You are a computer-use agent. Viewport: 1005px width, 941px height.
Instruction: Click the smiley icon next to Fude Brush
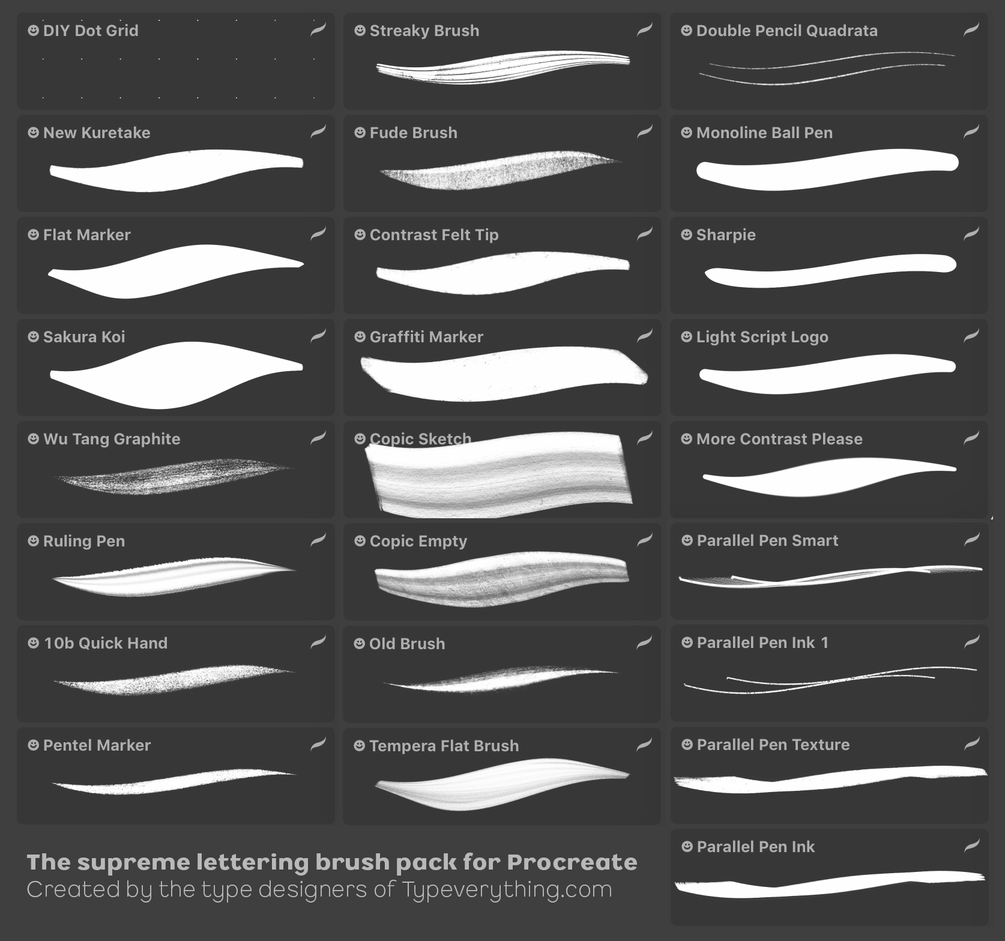coord(360,132)
